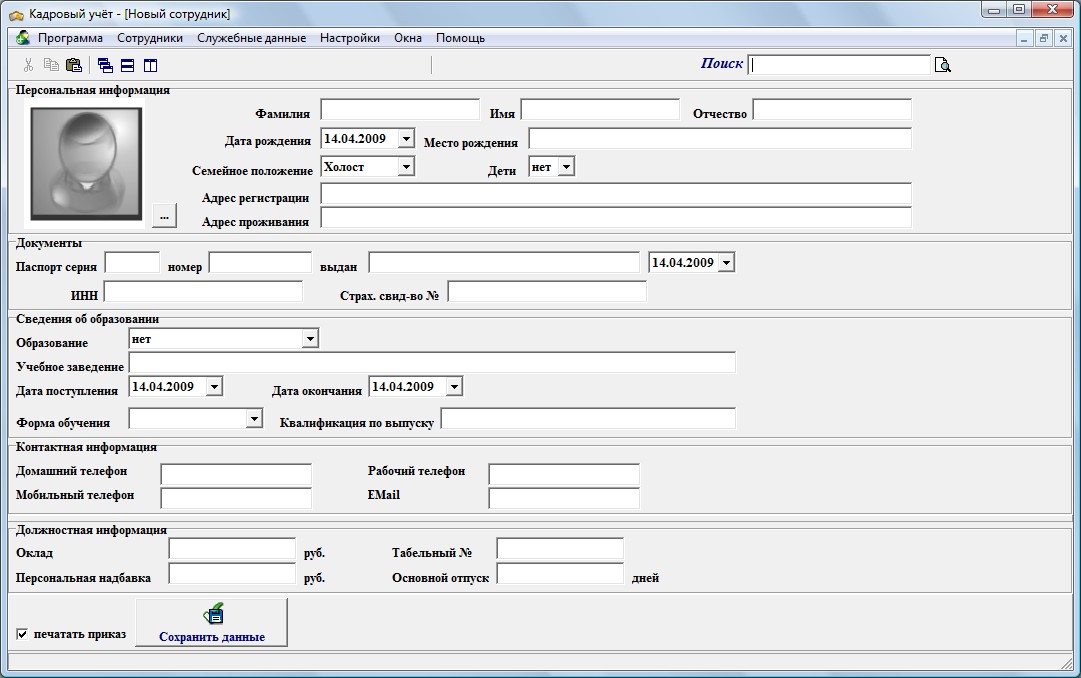Minimize the inner Новый сотрудник window
This screenshot has width=1081, height=678.
(x=1024, y=39)
